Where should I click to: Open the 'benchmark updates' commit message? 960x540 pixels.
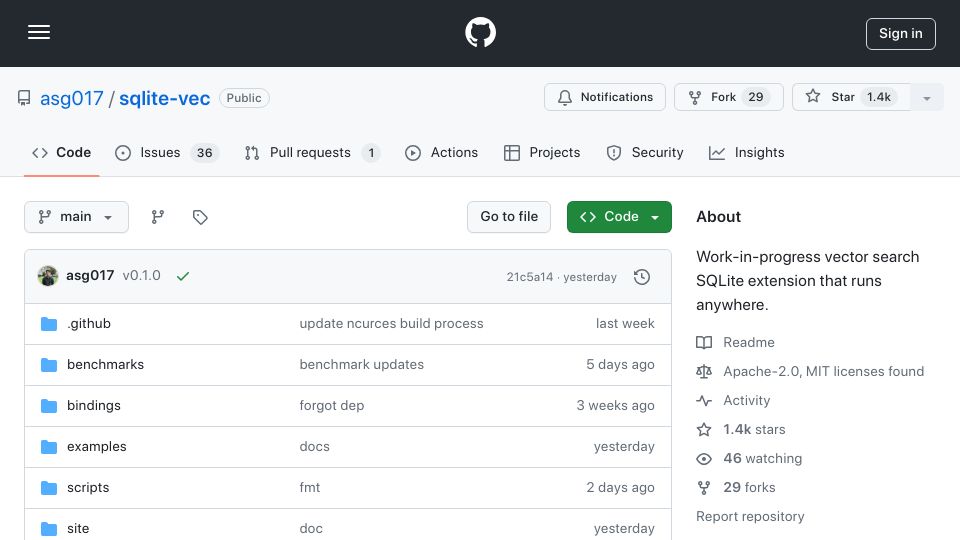pyautogui.click(x=361, y=364)
